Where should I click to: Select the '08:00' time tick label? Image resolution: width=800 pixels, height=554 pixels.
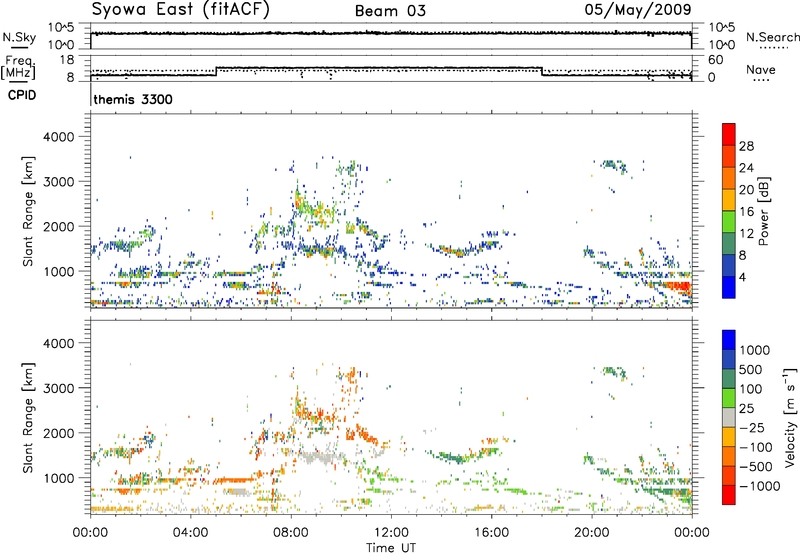(x=291, y=533)
